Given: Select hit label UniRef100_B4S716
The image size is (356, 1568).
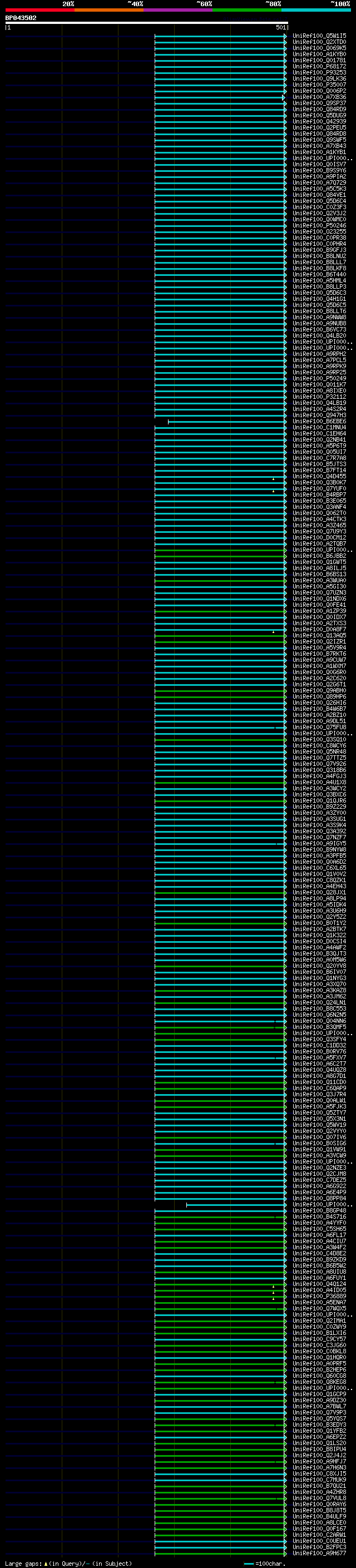Looking at the screenshot, I should coord(319,1217).
